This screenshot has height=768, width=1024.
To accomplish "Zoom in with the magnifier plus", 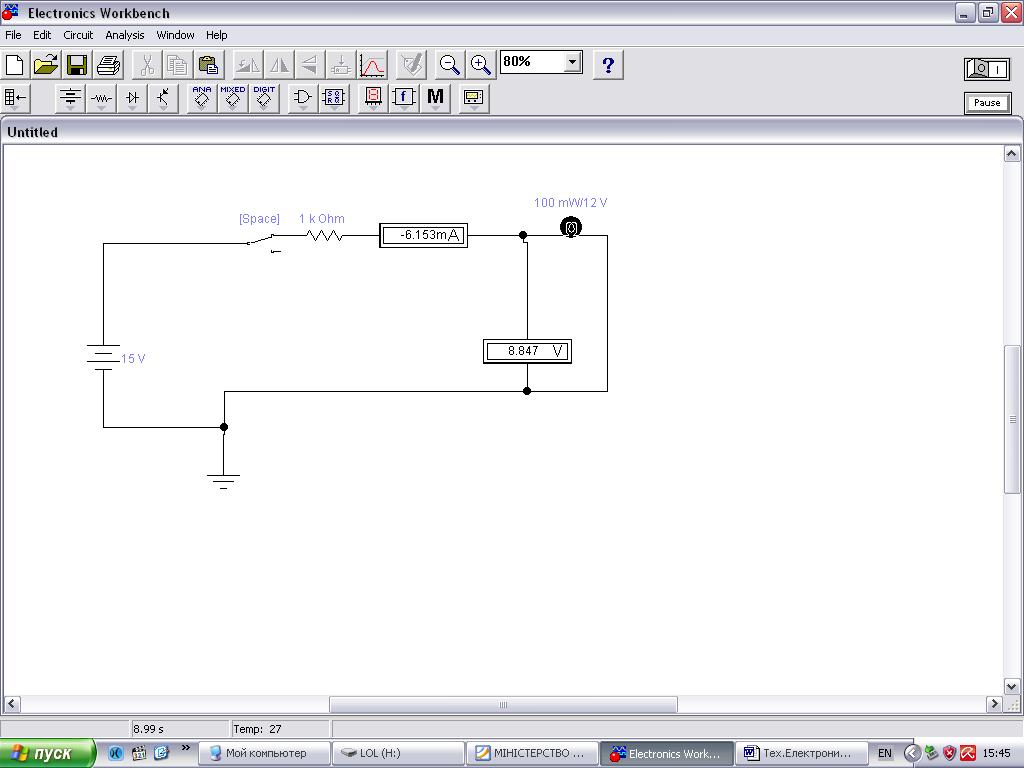I will (x=481, y=65).
